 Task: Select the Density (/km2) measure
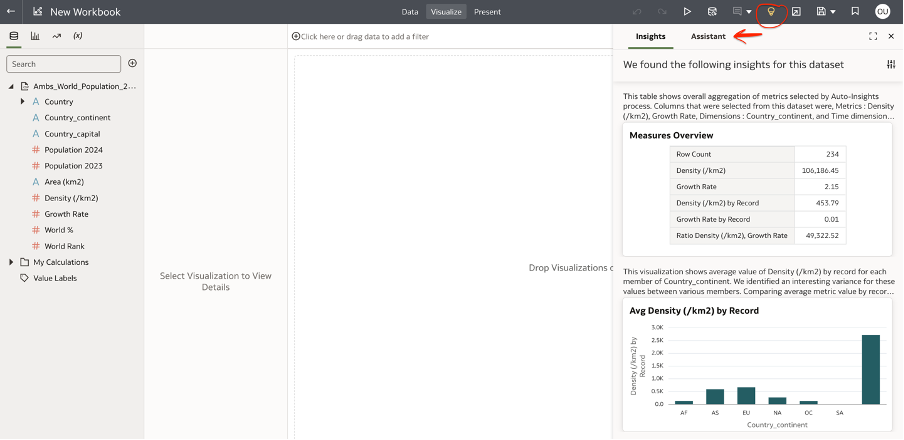click(71, 198)
